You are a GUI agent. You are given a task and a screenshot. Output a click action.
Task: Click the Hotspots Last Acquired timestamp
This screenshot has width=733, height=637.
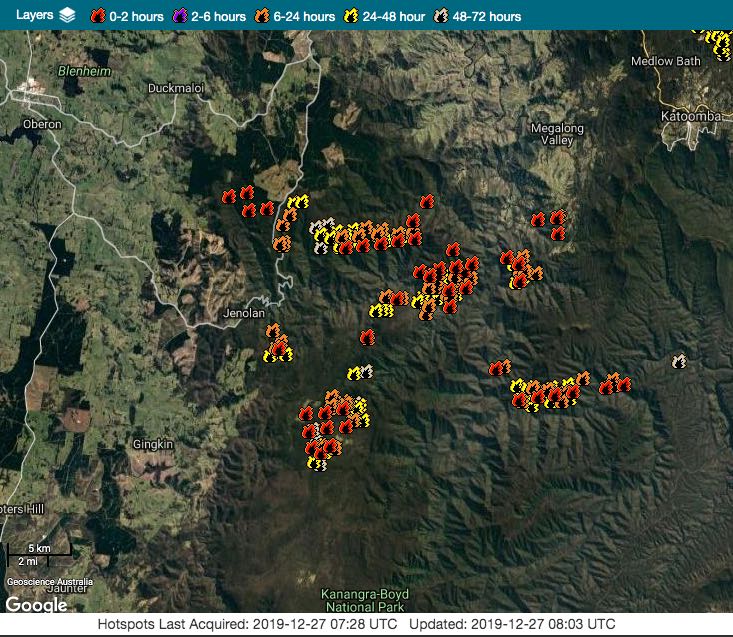point(247,624)
